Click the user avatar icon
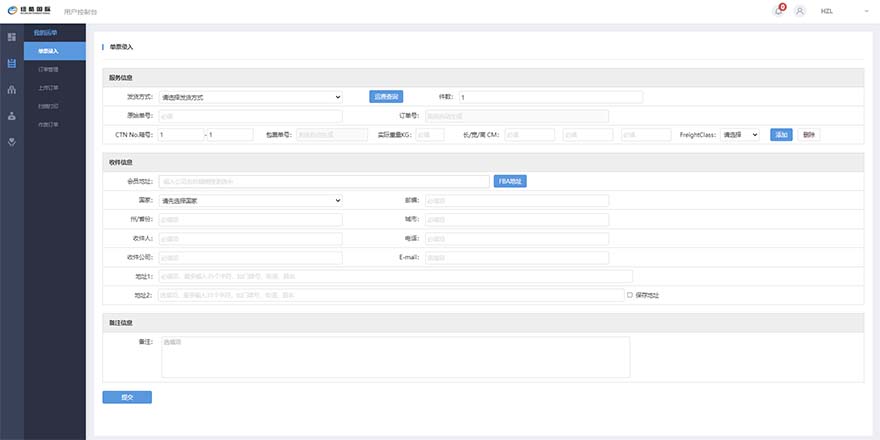 (799, 11)
